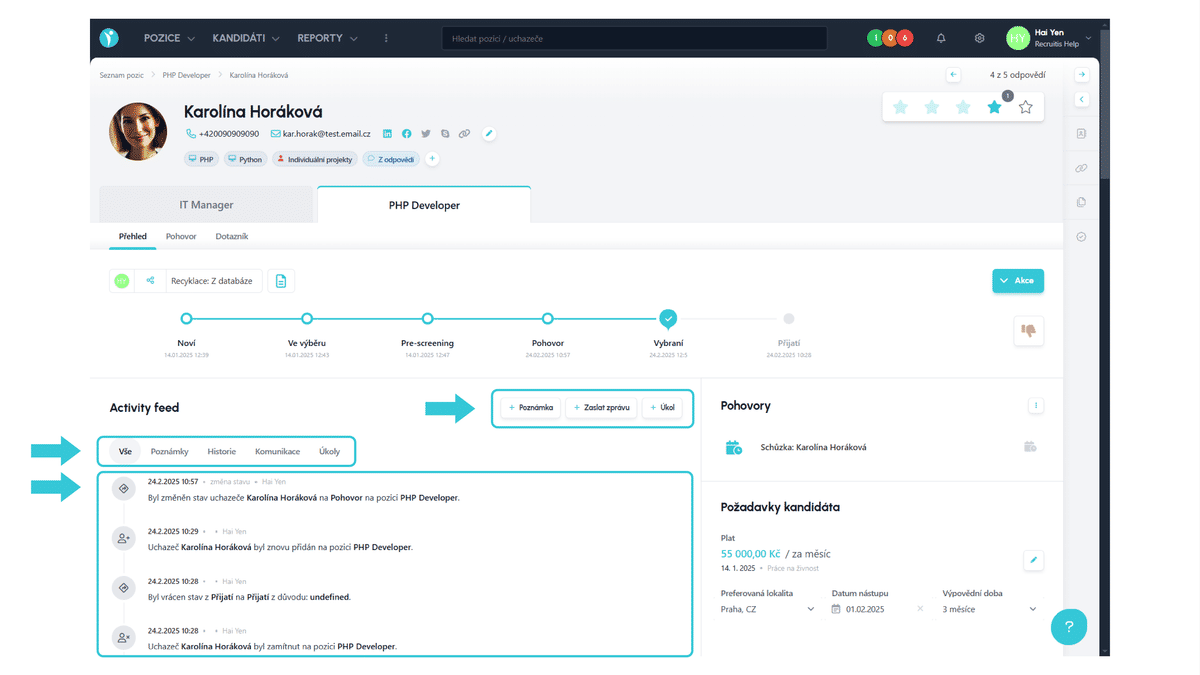Image resolution: width=1200 pixels, height=675 pixels.
Task: Click the share icon before Recyklace
Action: (x=150, y=281)
